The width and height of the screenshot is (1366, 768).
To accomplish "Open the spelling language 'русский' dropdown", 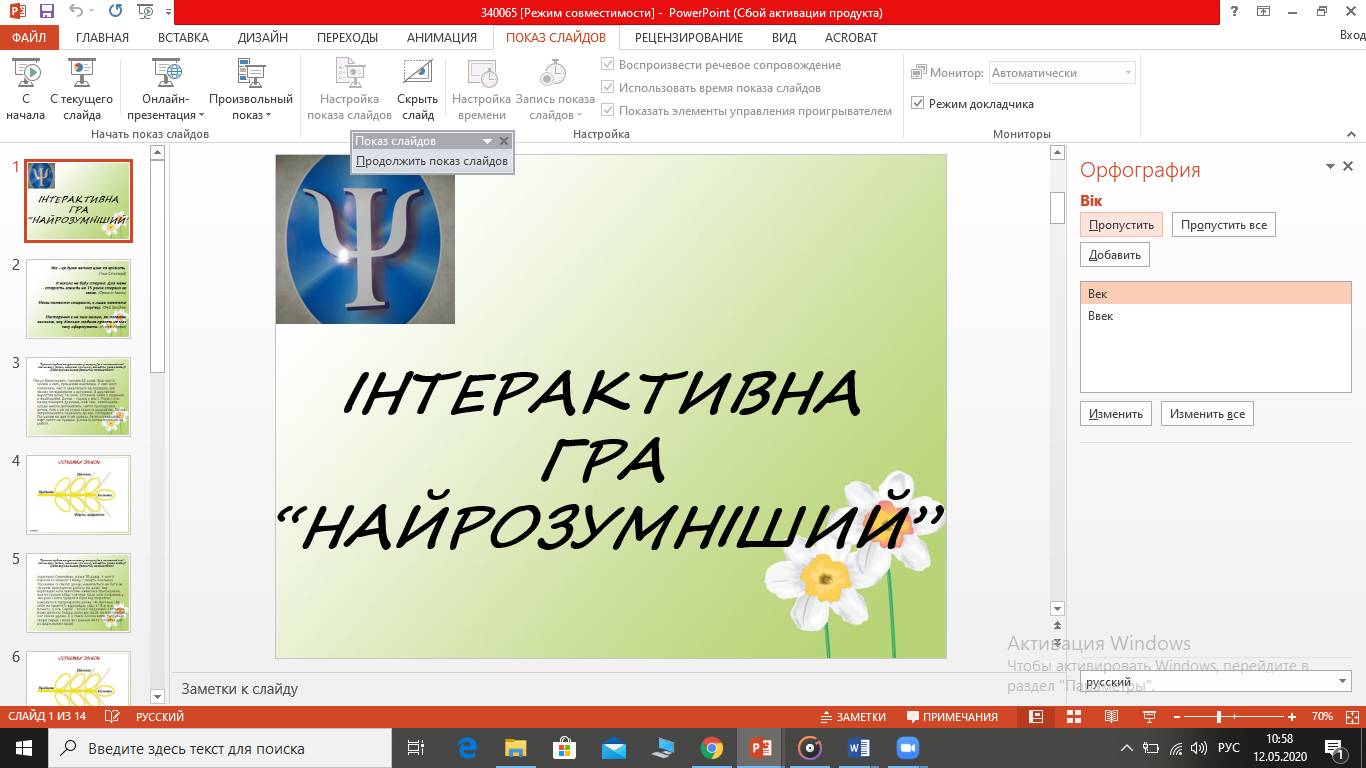I will (x=1215, y=682).
